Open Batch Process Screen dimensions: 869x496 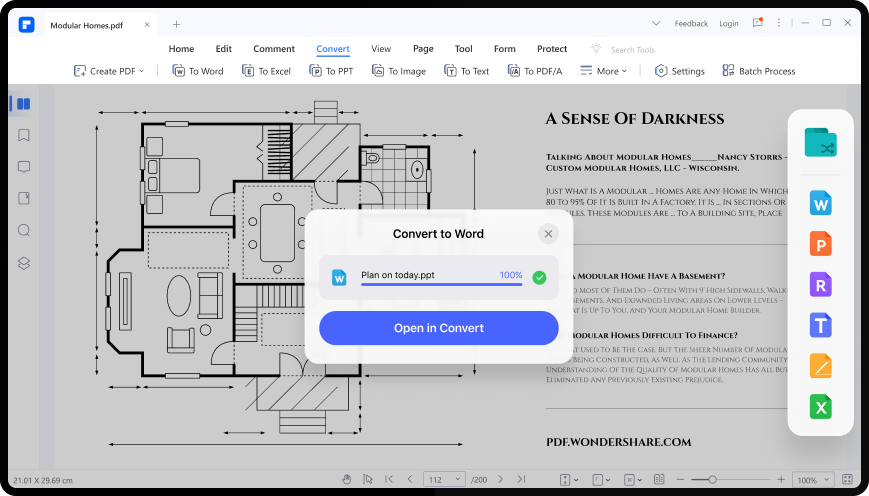759,71
